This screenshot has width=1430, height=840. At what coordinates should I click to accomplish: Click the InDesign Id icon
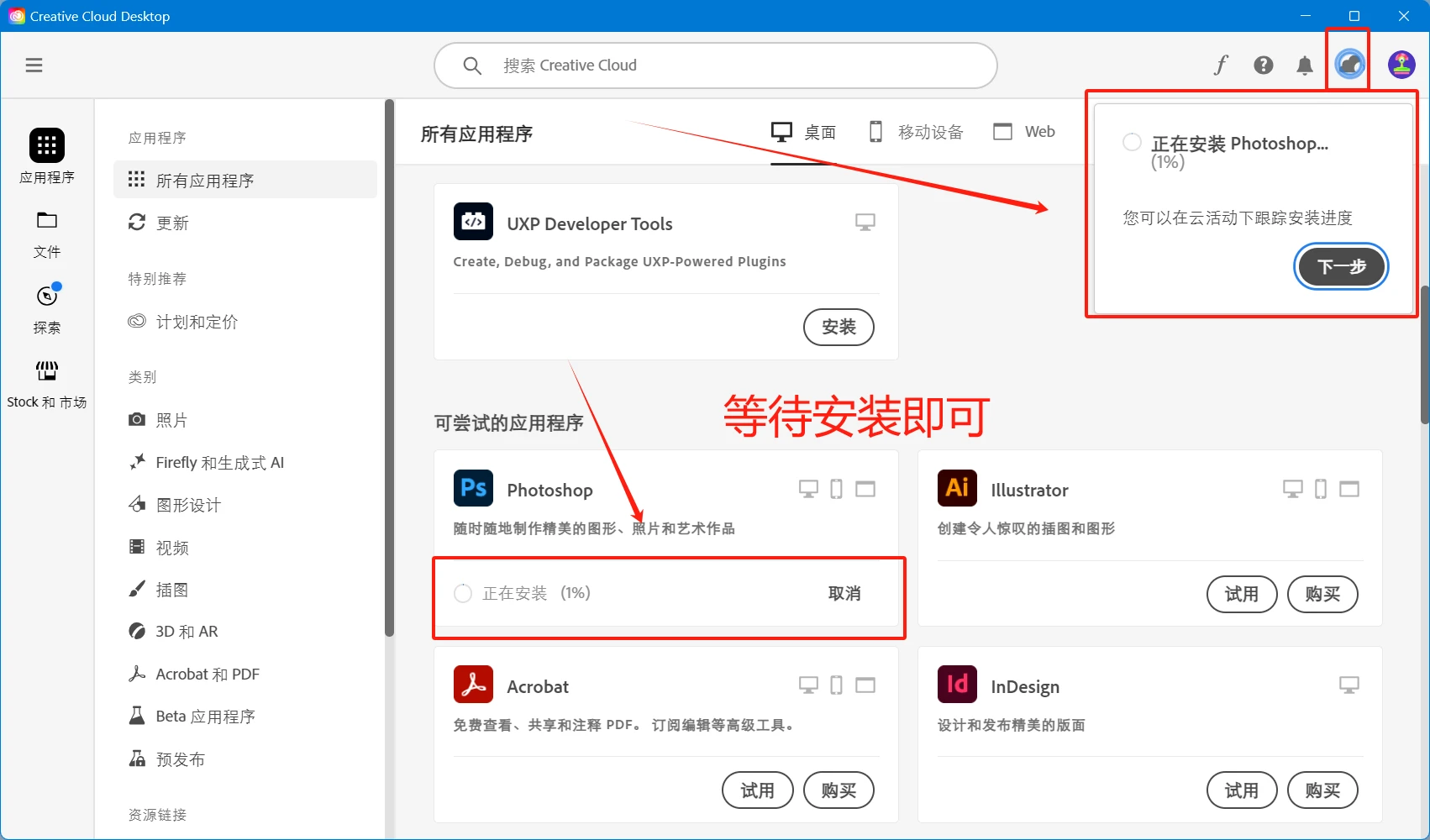click(957, 685)
